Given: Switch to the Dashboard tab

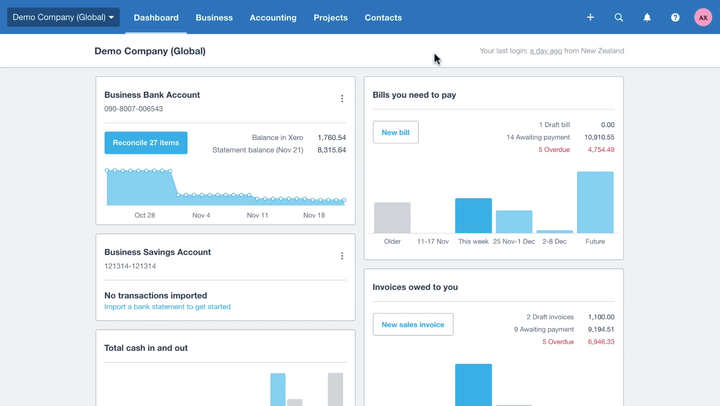Looking at the screenshot, I should (156, 17).
